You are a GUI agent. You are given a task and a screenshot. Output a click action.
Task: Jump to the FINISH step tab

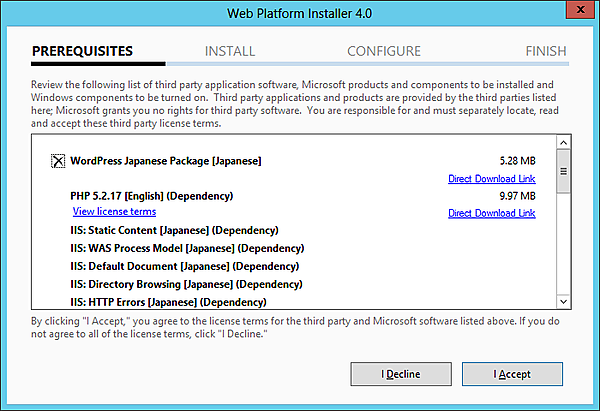coord(545,51)
